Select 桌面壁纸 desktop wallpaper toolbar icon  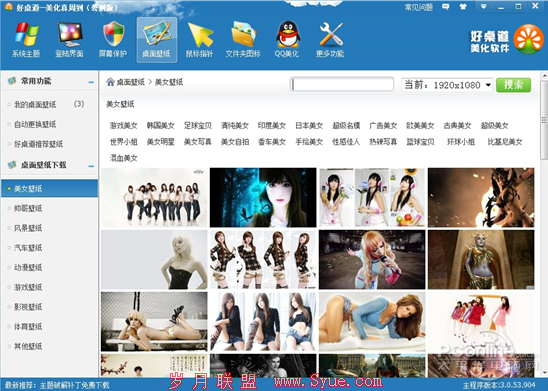(157, 40)
